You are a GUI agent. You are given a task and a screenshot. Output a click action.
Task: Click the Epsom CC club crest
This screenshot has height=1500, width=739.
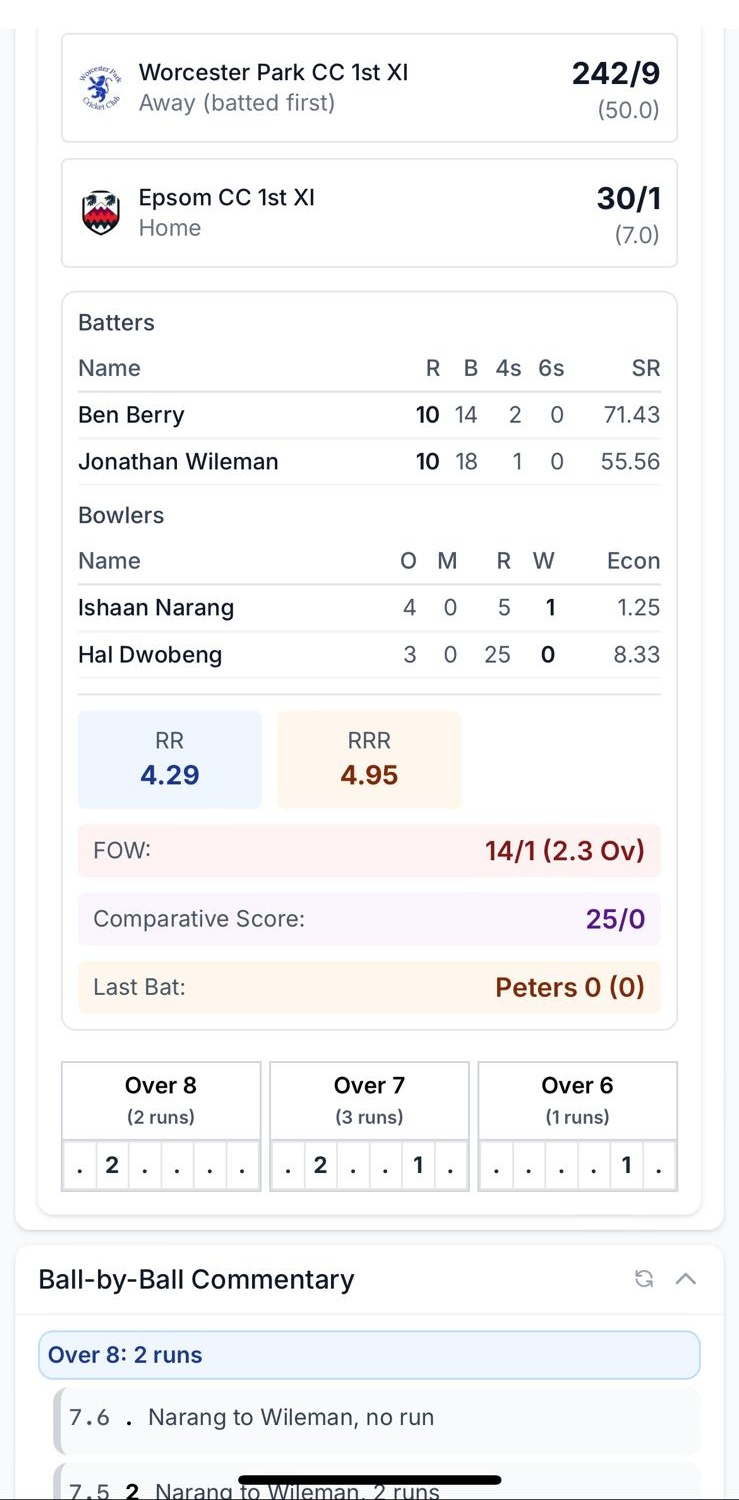(100, 212)
